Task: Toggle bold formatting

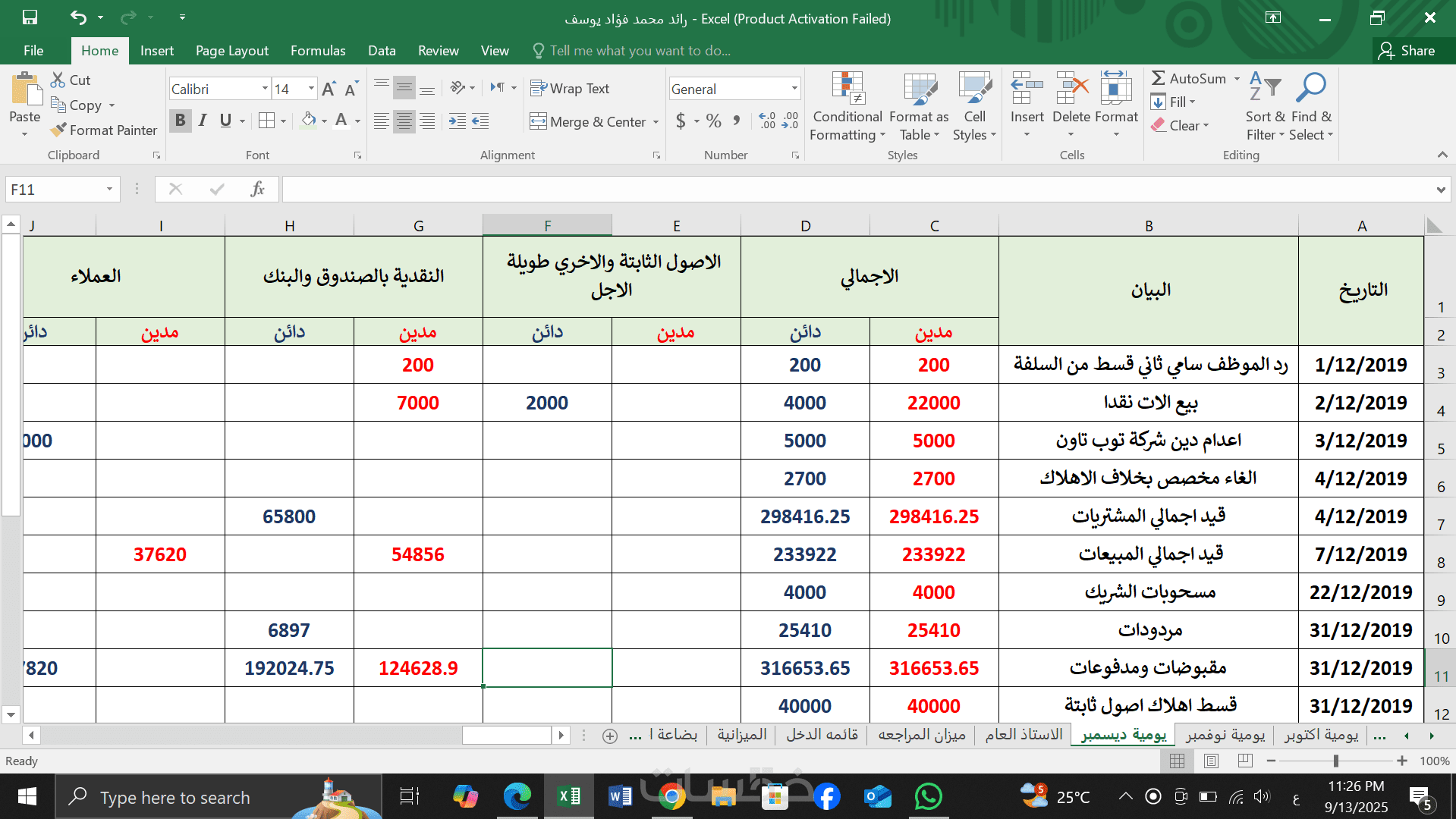Action: [x=180, y=121]
